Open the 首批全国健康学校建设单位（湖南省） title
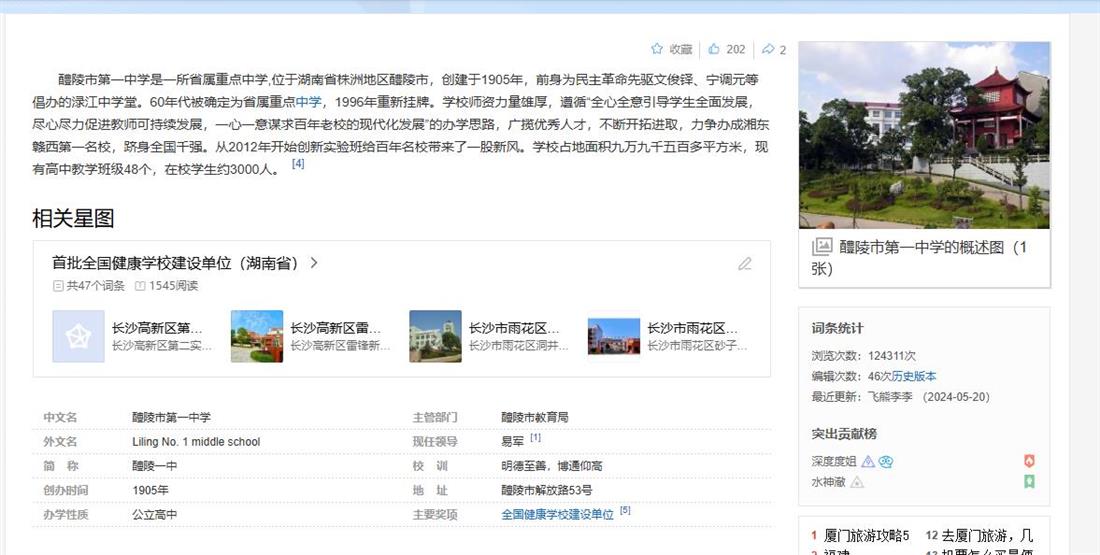 [177, 263]
